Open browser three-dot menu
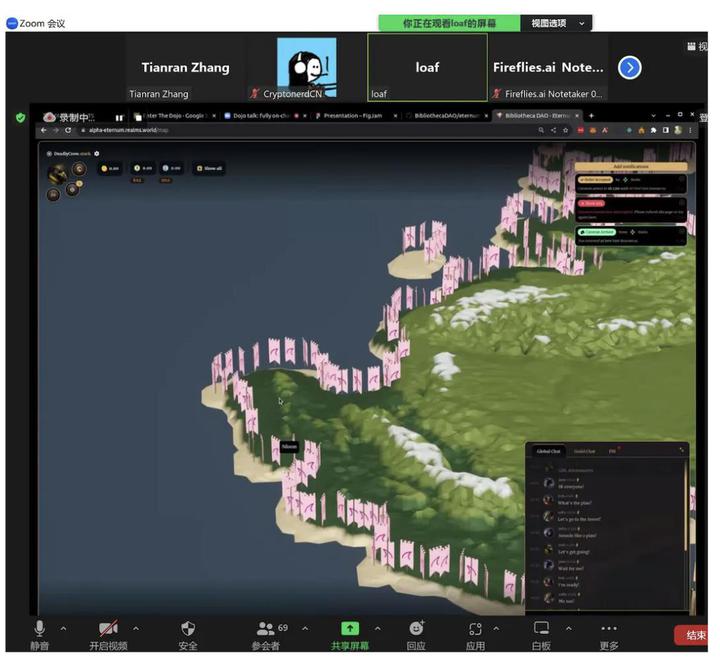Image resolution: width=720 pixels, height=661 pixels. [690, 130]
